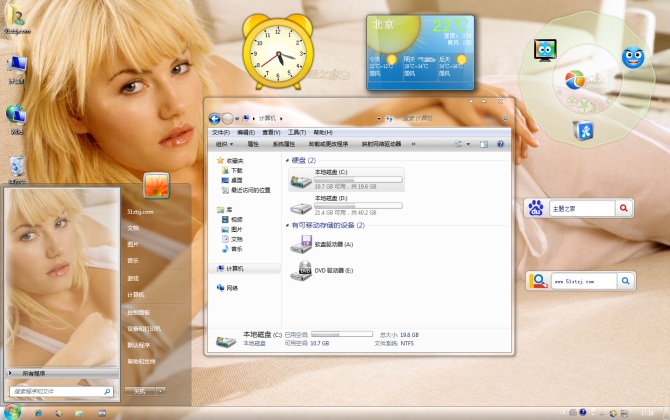Open the 文件(F) menu
This screenshot has height=420, width=670.
[x=221, y=132]
